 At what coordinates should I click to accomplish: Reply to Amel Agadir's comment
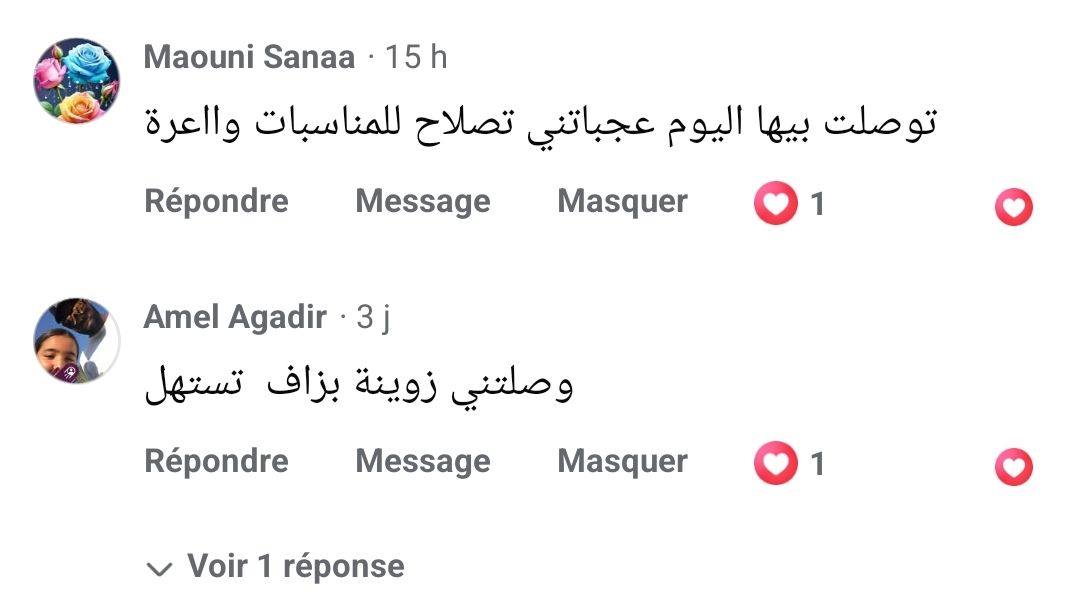(x=216, y=461)
